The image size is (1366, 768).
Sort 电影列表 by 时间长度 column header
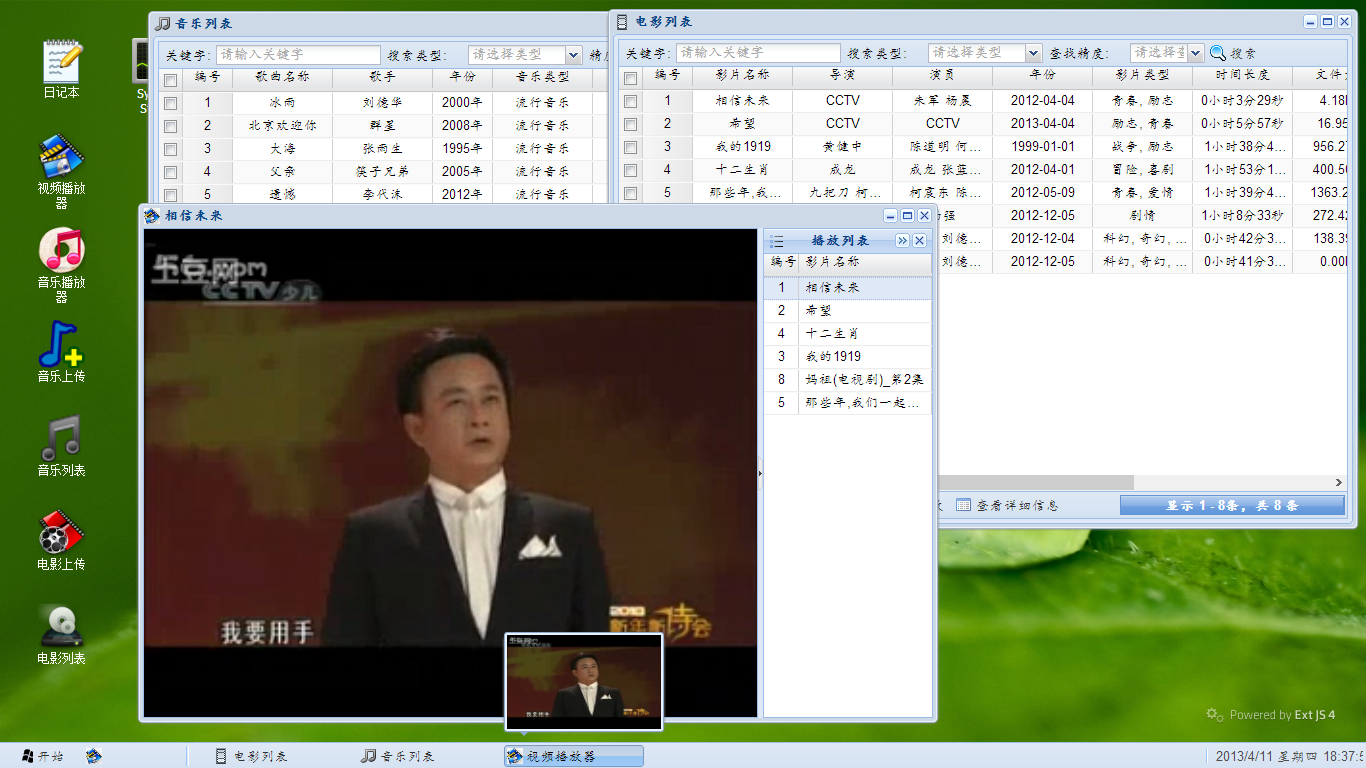[1242, 75]
